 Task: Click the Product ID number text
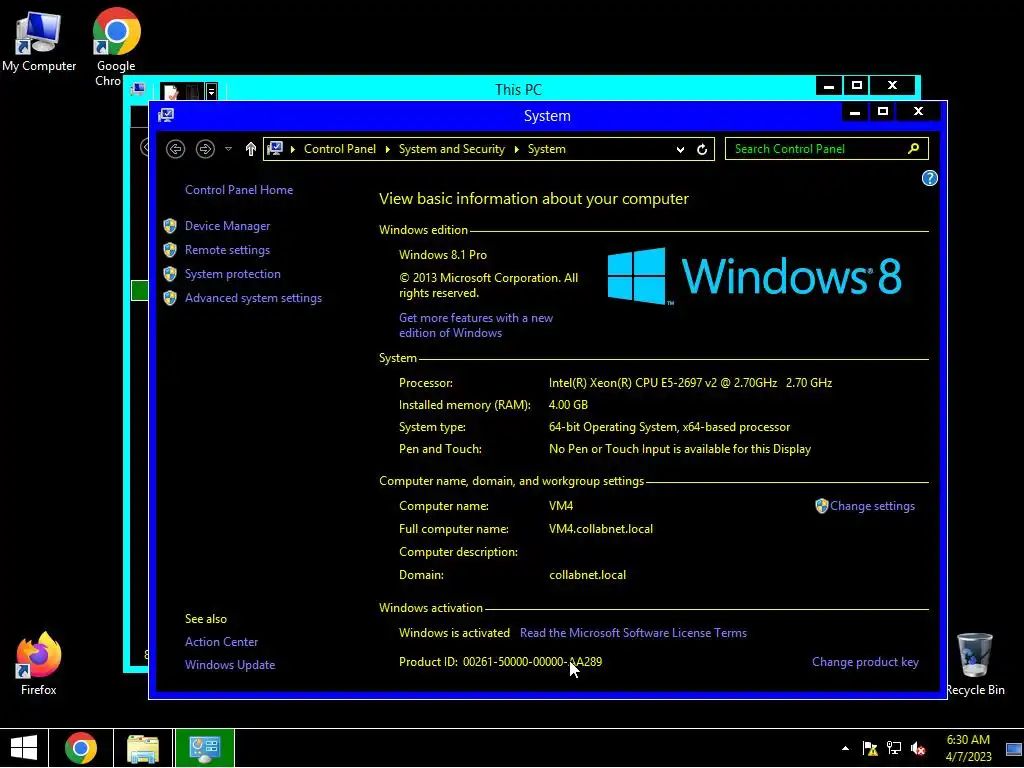tap(532, 662)
